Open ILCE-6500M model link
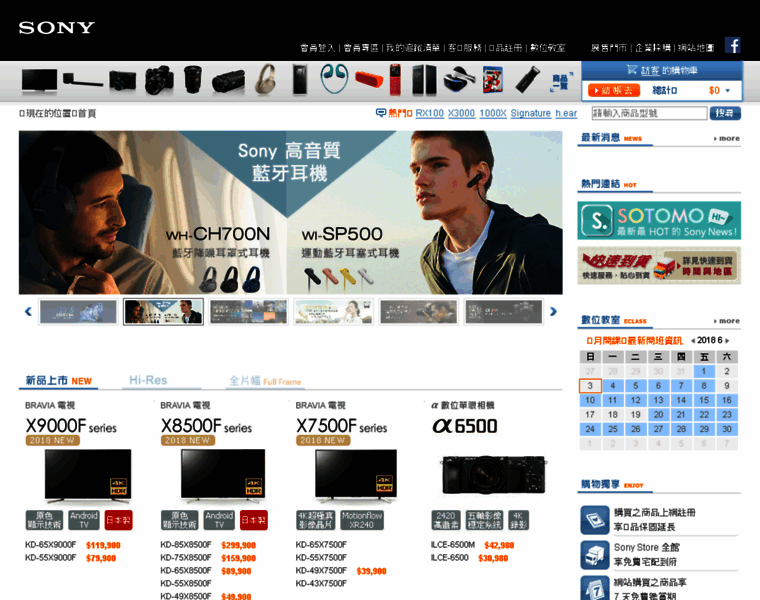 [453, 545]
